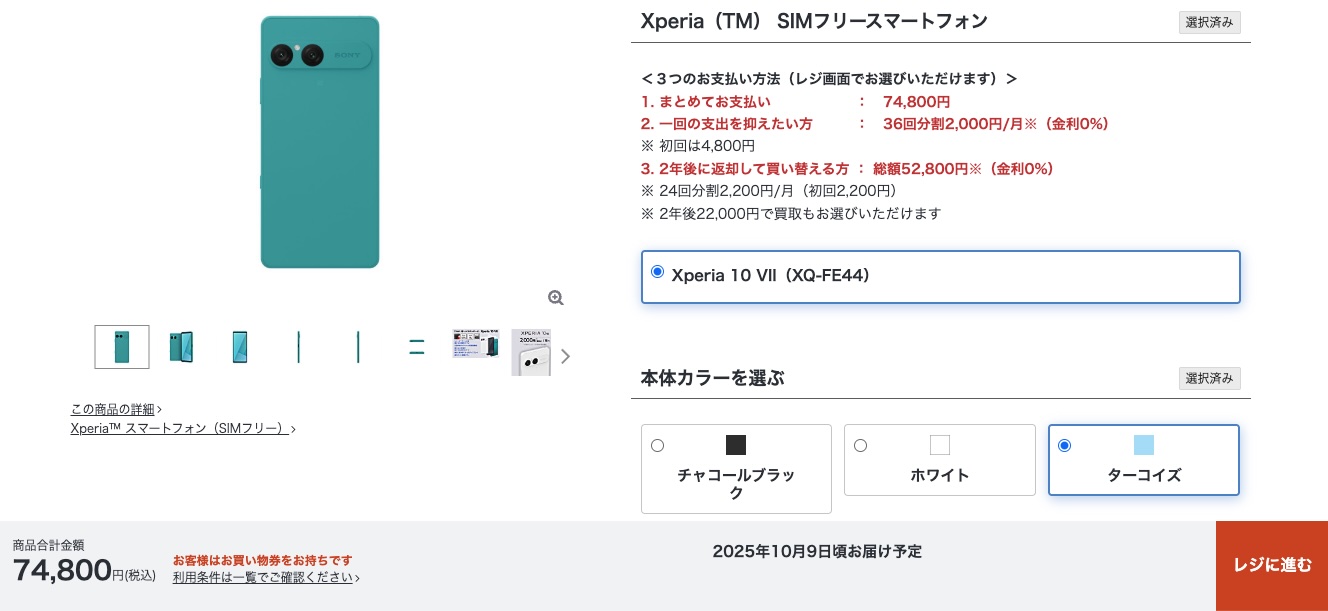Click the charcoal black color swatch
1328x611 pixels.
736,445
